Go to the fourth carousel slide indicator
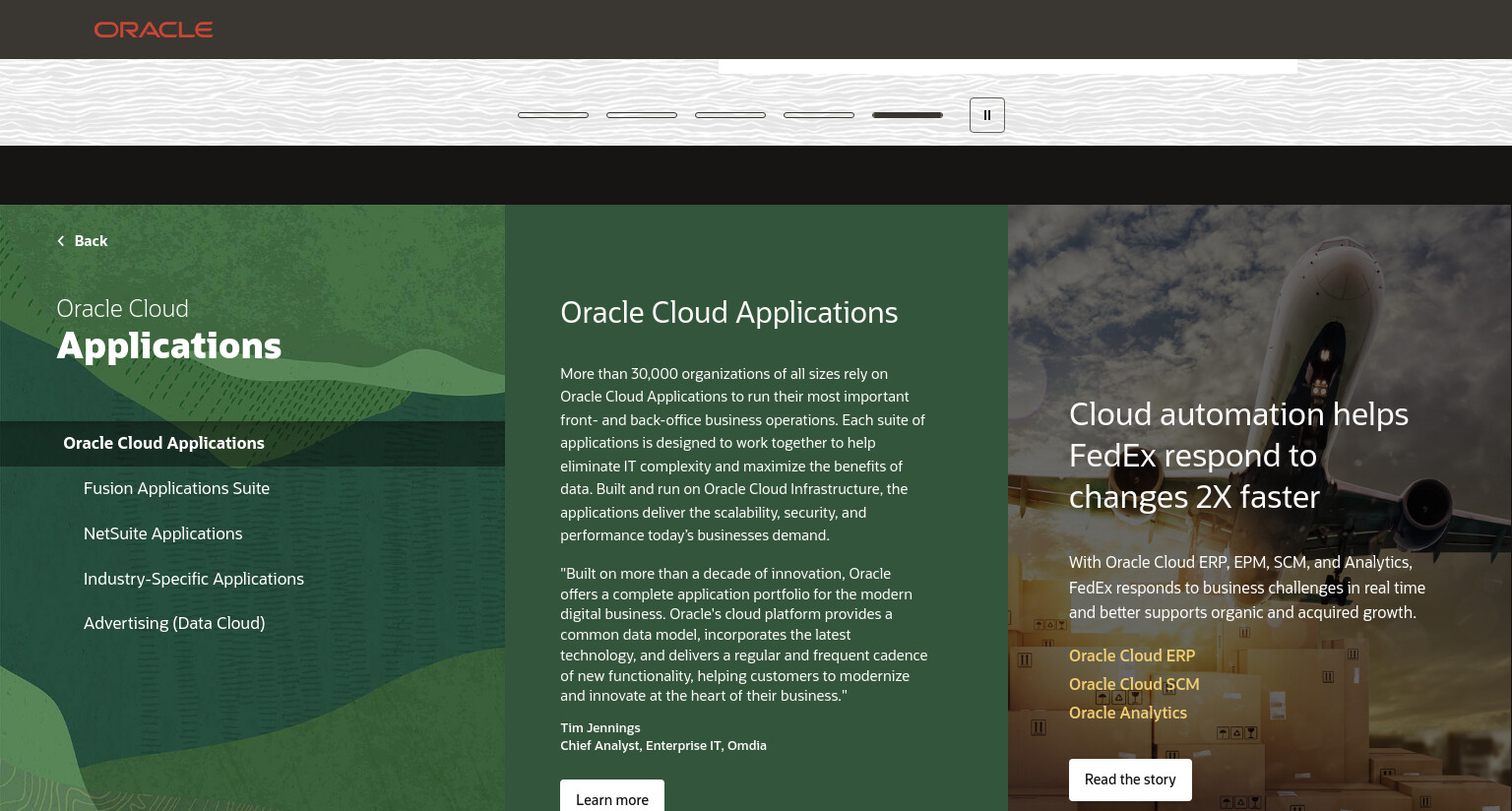1512x811 pixels. (x=819, y=115)
